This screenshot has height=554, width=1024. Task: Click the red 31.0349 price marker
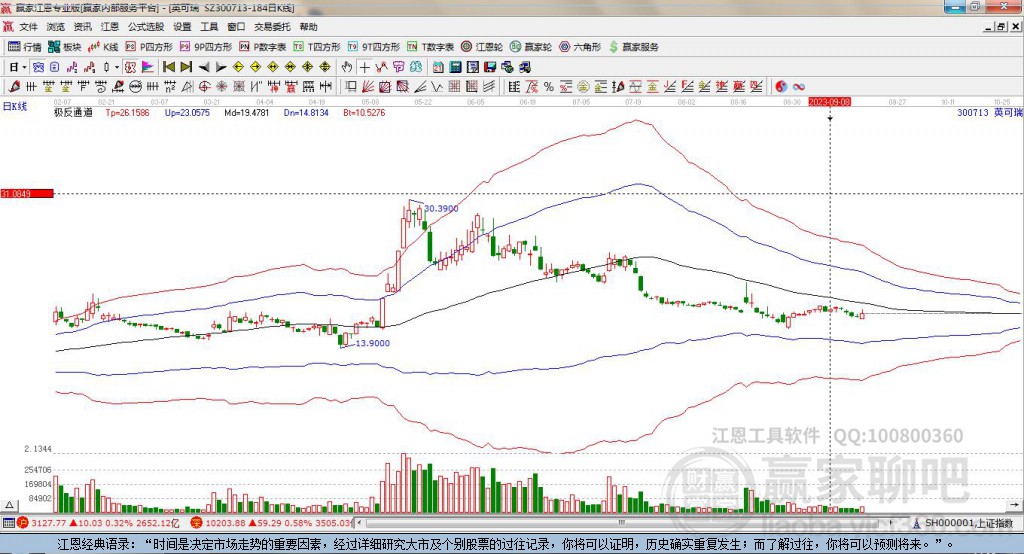[27, 193]
